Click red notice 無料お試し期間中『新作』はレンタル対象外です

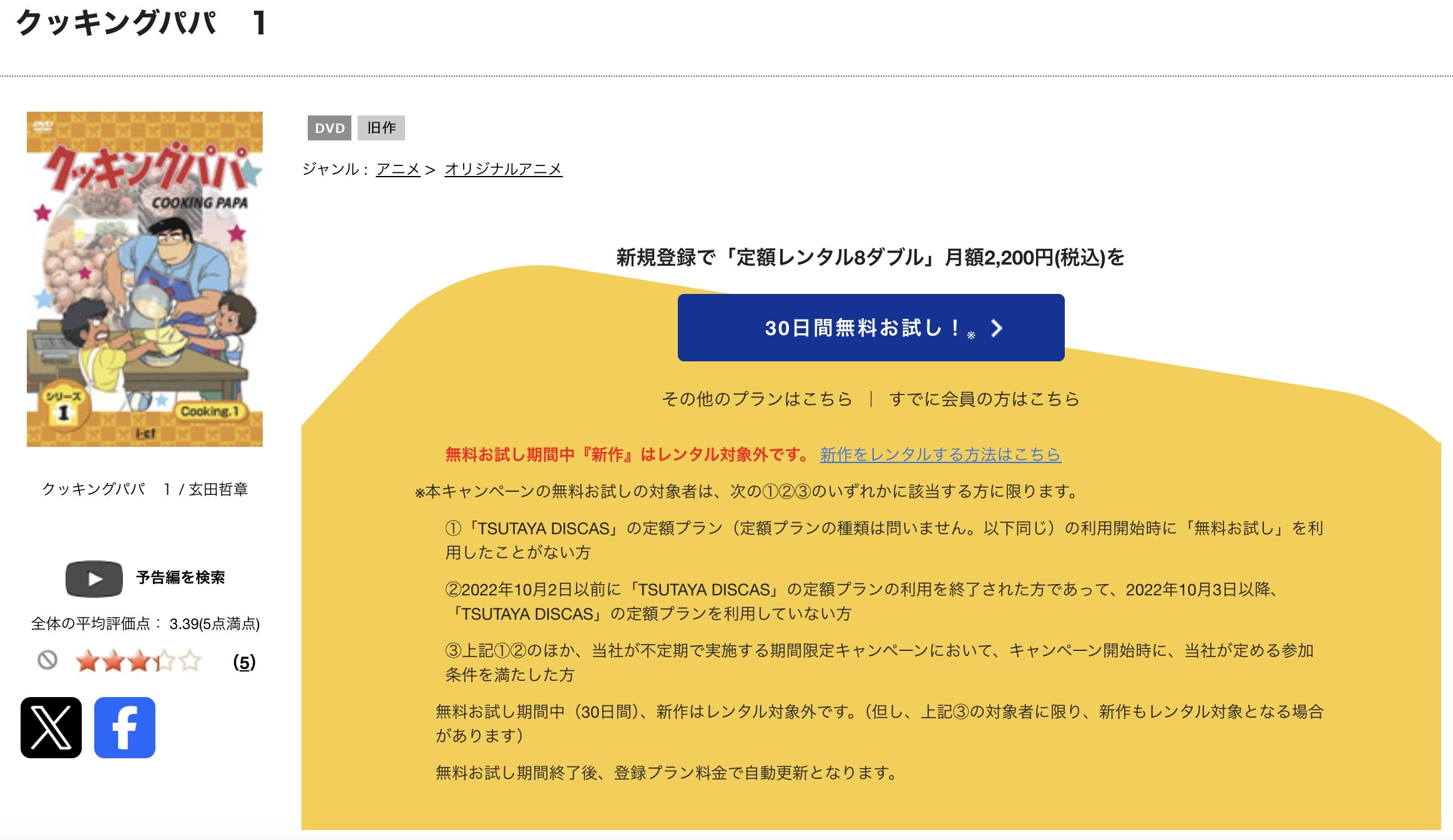628,454
